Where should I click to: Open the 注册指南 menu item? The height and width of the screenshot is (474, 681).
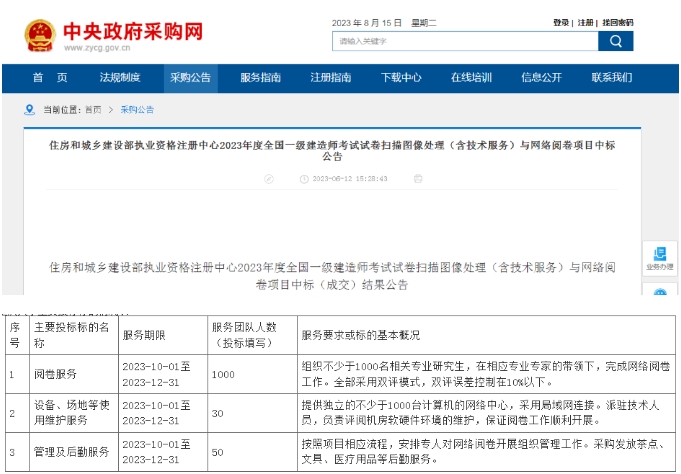(331, 78)
